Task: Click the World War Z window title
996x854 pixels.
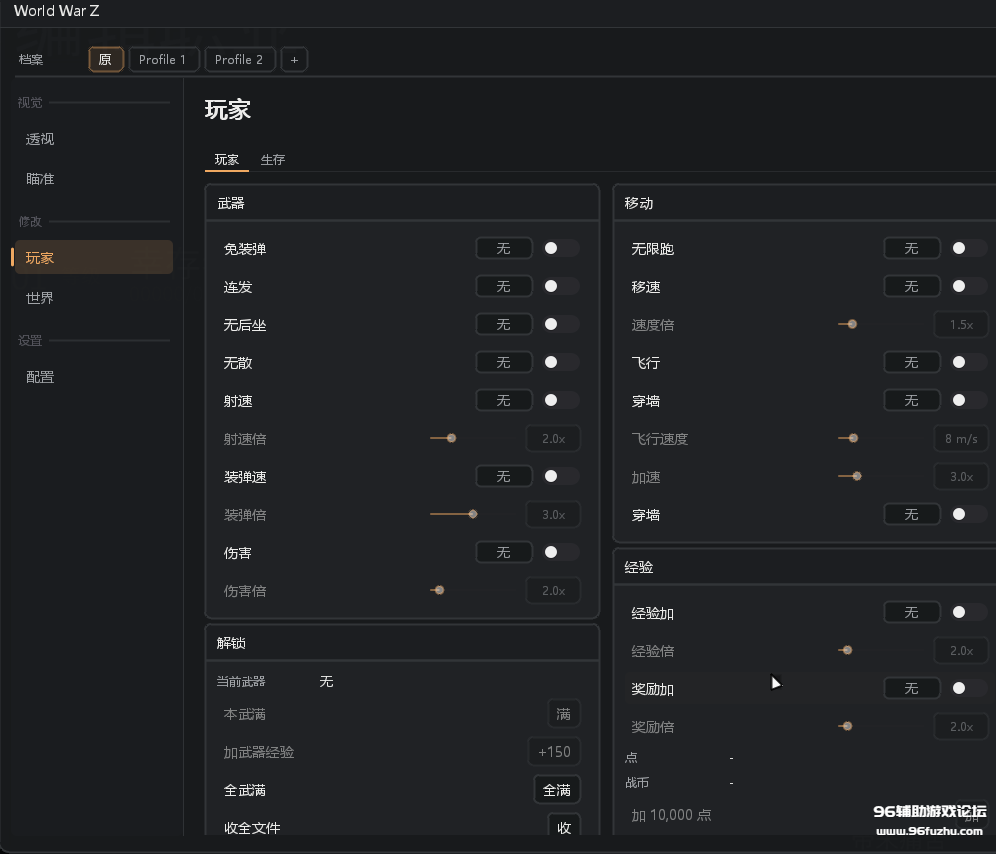Action: click(57, 11)
